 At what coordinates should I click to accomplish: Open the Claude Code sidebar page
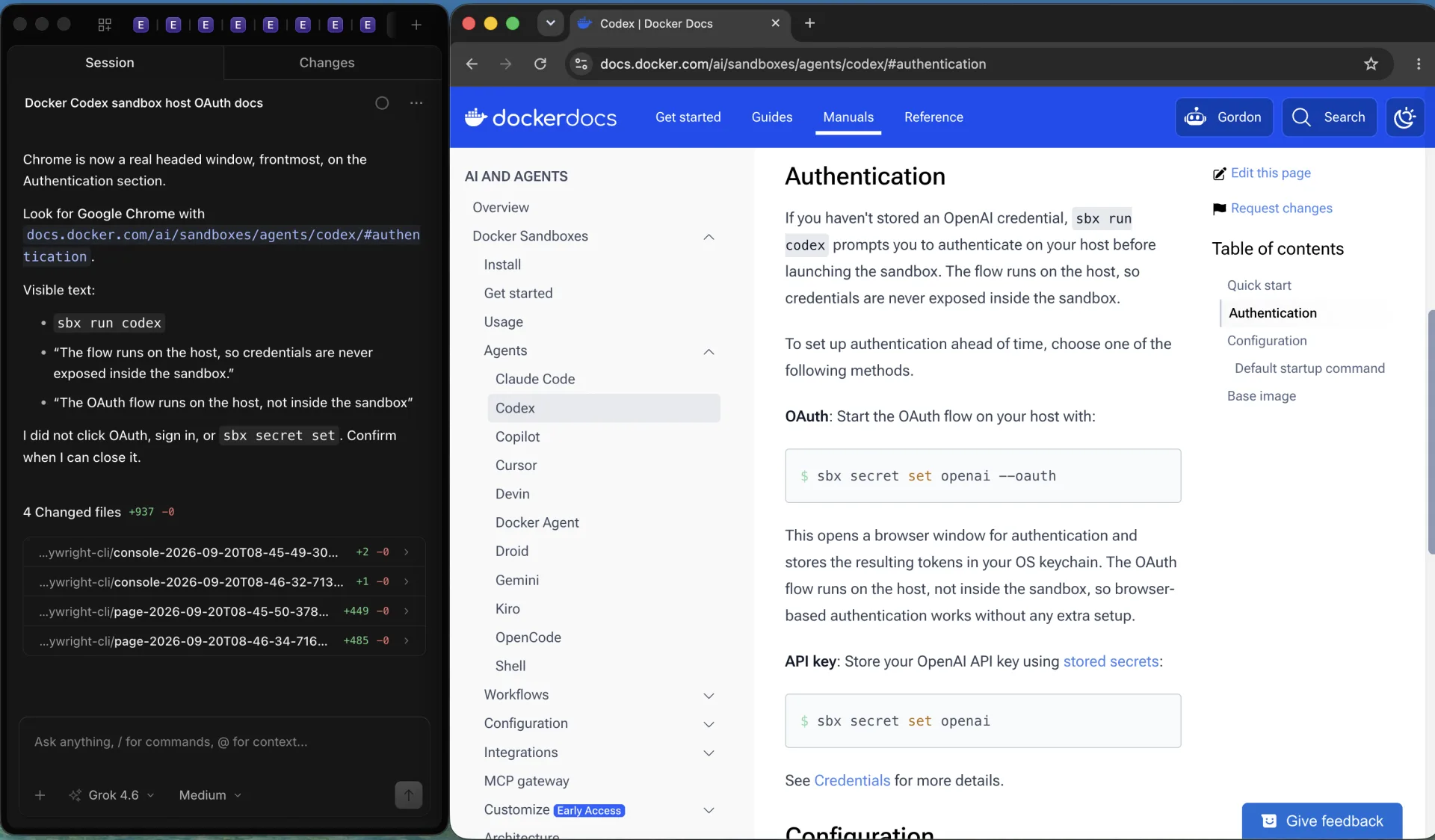535,380
